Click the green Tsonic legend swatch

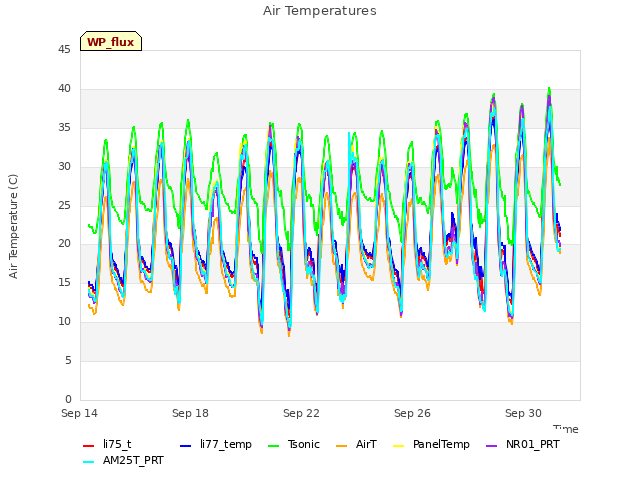pos(273,446)
